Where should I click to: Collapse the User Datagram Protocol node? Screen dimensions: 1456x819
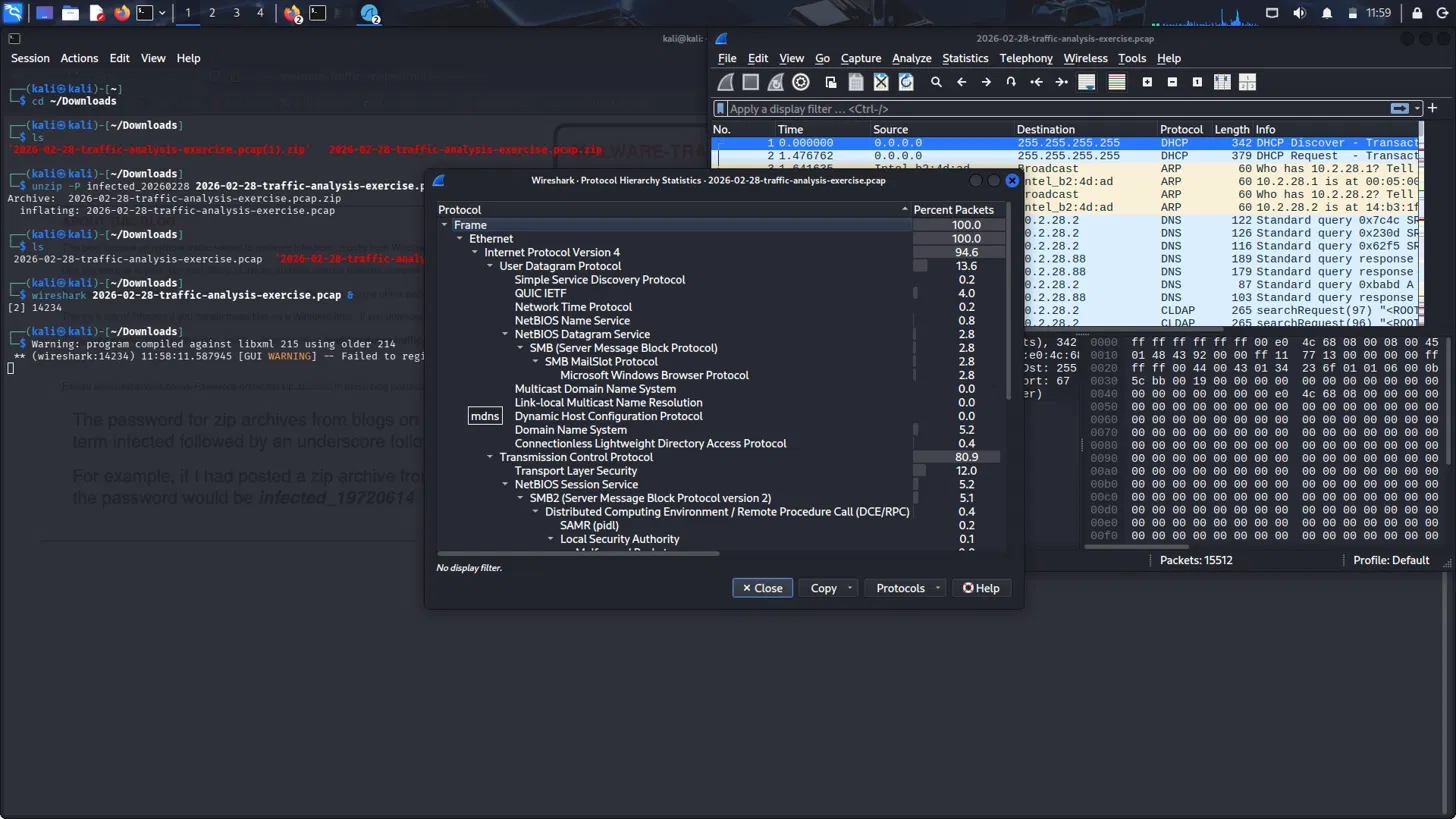[x=490, y=266]
